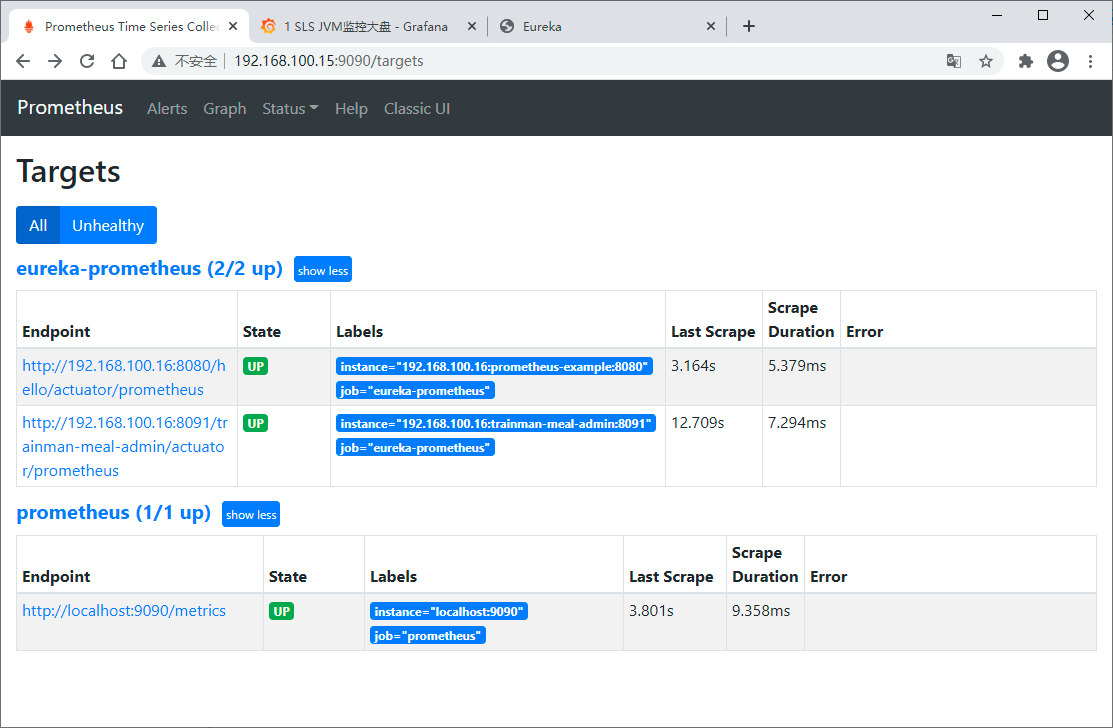Click the 3.801s last scrape value
This screenshot has height=728, width=1113.
click(652, 611)
